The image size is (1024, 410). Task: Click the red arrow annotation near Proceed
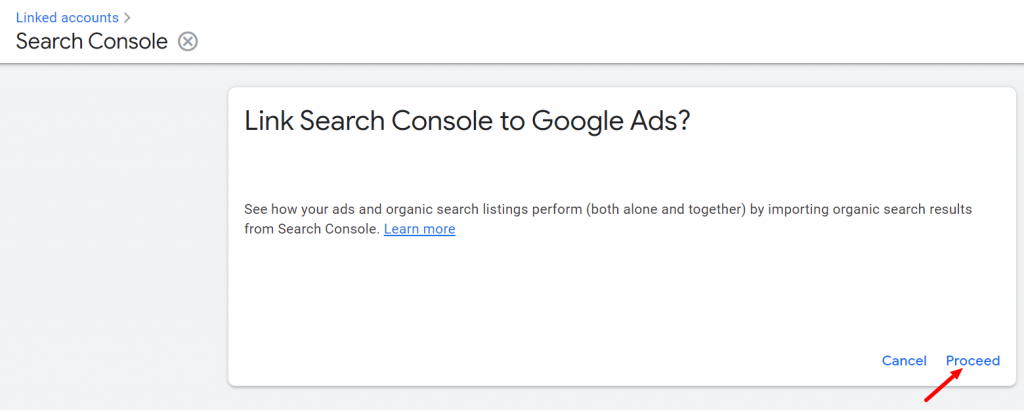point(943,385)
